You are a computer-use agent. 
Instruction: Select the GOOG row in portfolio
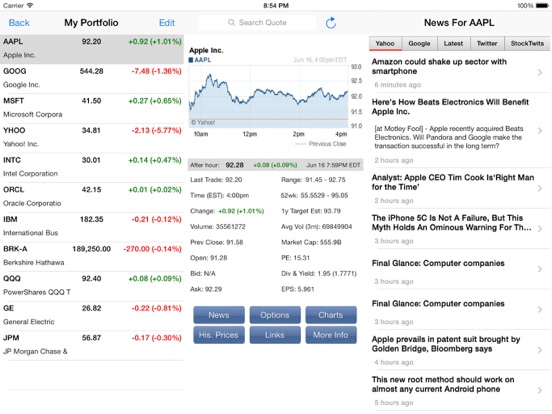(x=92, y=78)
